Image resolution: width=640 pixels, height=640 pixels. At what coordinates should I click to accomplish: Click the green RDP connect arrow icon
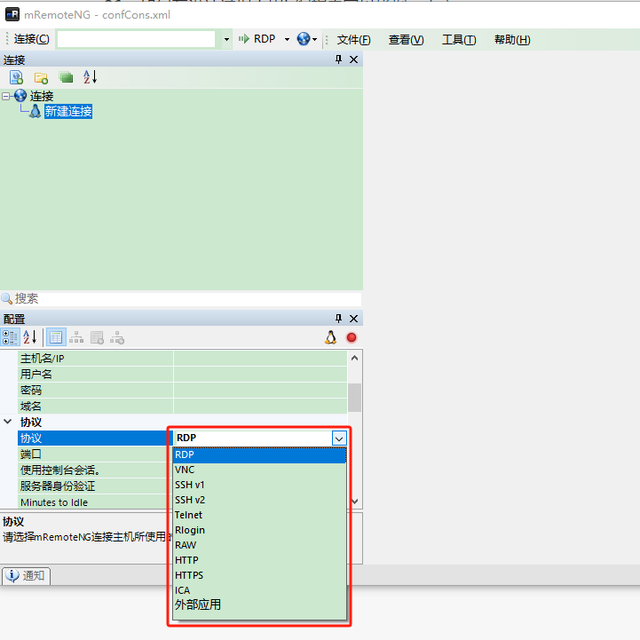(x=244, y=39)
